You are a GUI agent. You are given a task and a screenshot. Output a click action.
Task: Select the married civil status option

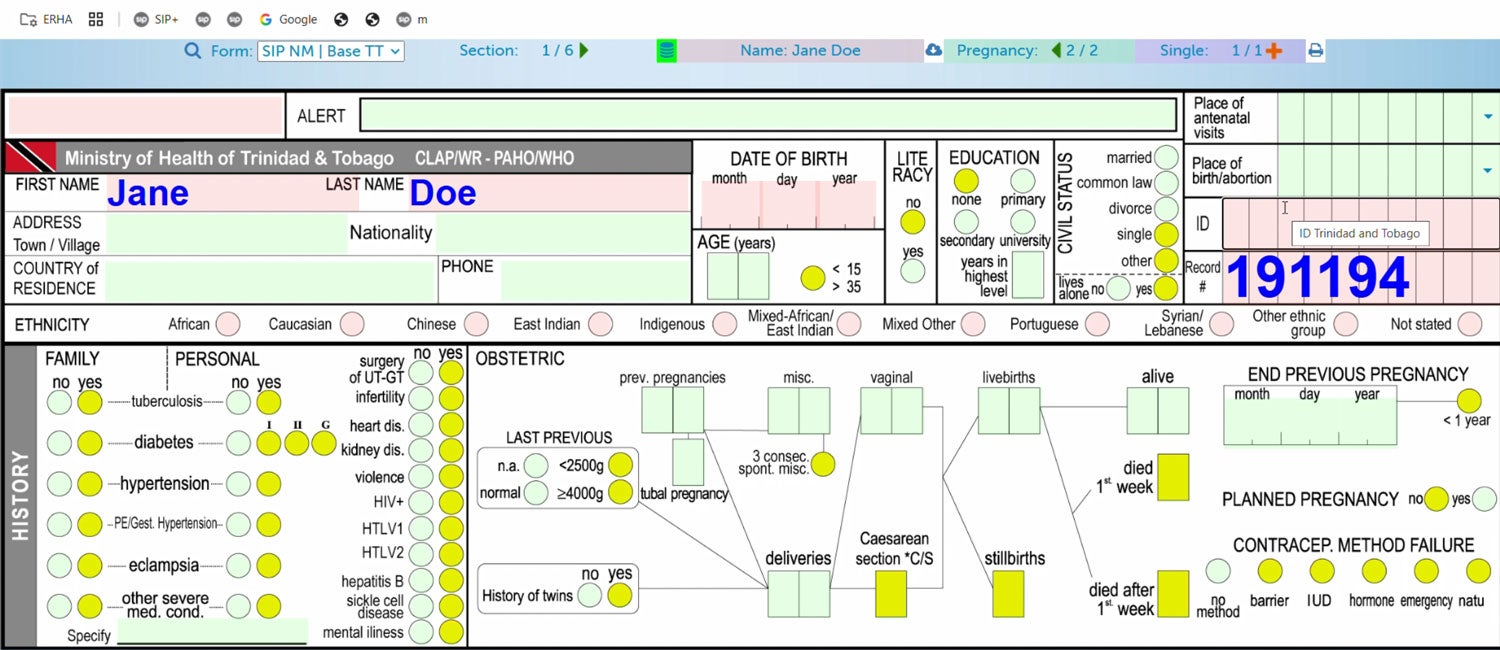point(1166,158)
